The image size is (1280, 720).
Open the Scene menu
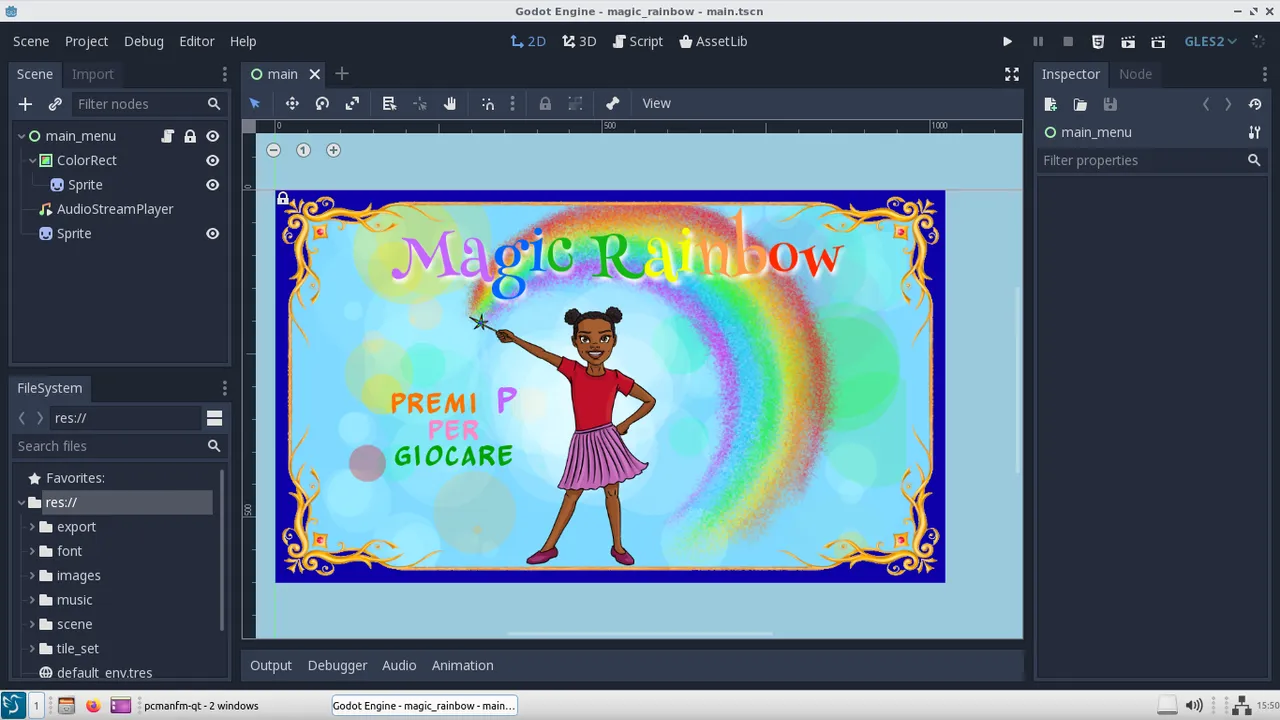click(31, 41)
